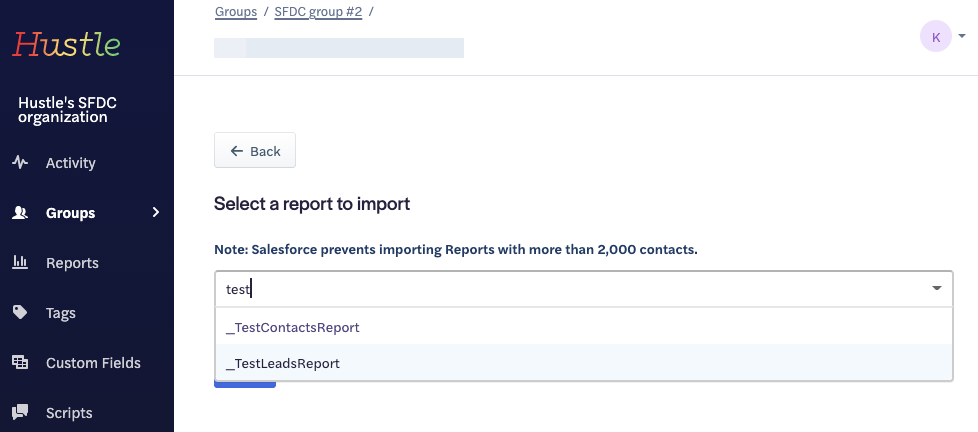The image size is (978, 432).
Task: Open Custom Fields in sidebar
Action: point(93,363)
